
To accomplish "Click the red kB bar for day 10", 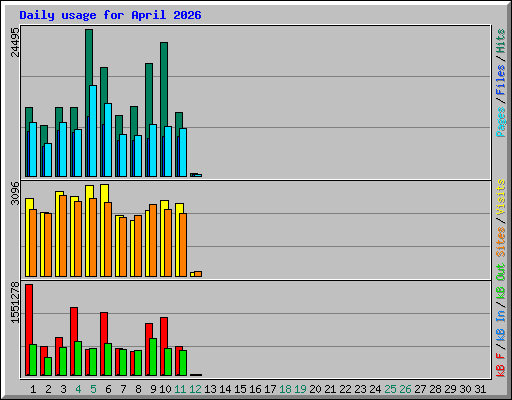I will (164, 332).
